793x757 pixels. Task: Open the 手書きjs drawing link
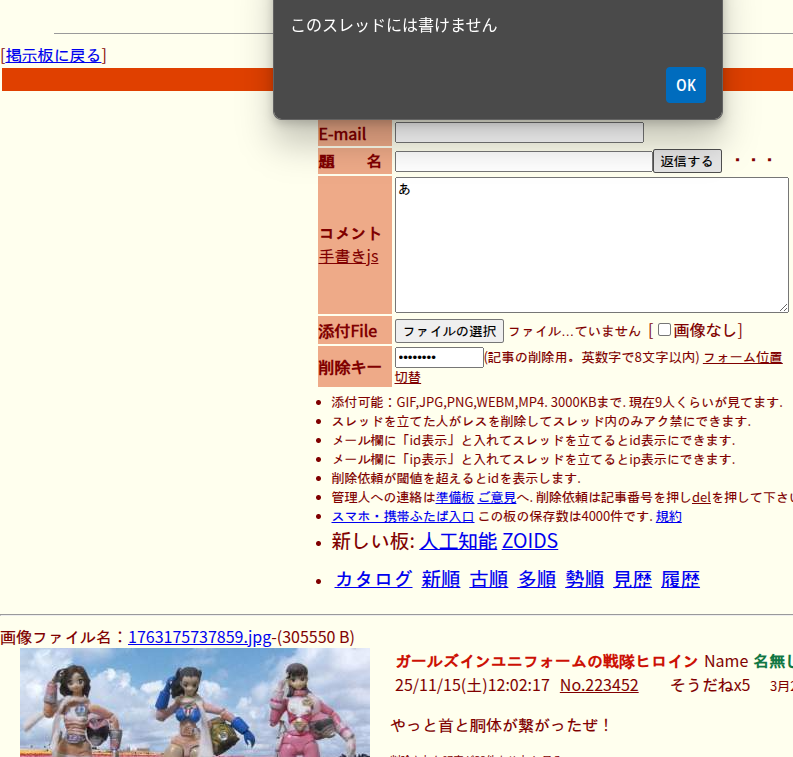348,256
